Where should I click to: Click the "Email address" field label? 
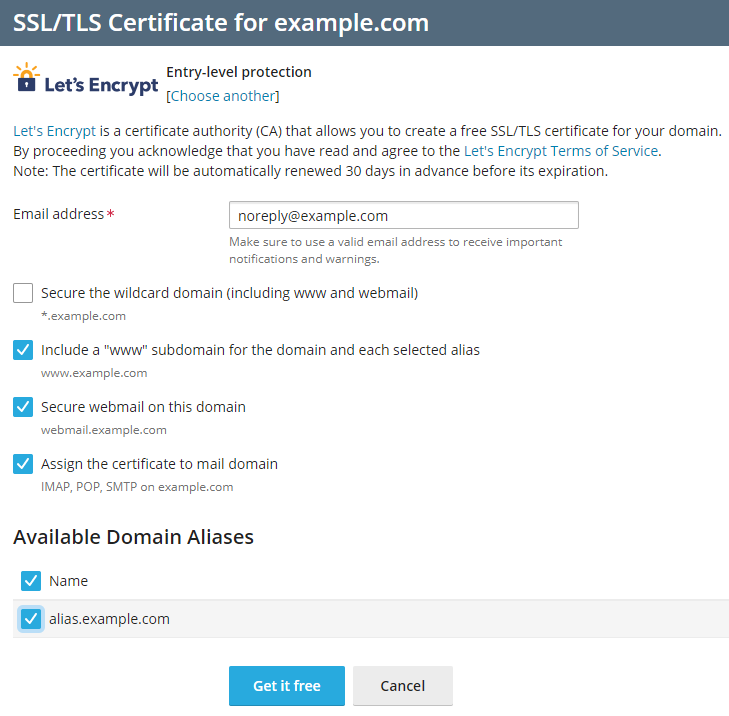[x=58, y=214]
